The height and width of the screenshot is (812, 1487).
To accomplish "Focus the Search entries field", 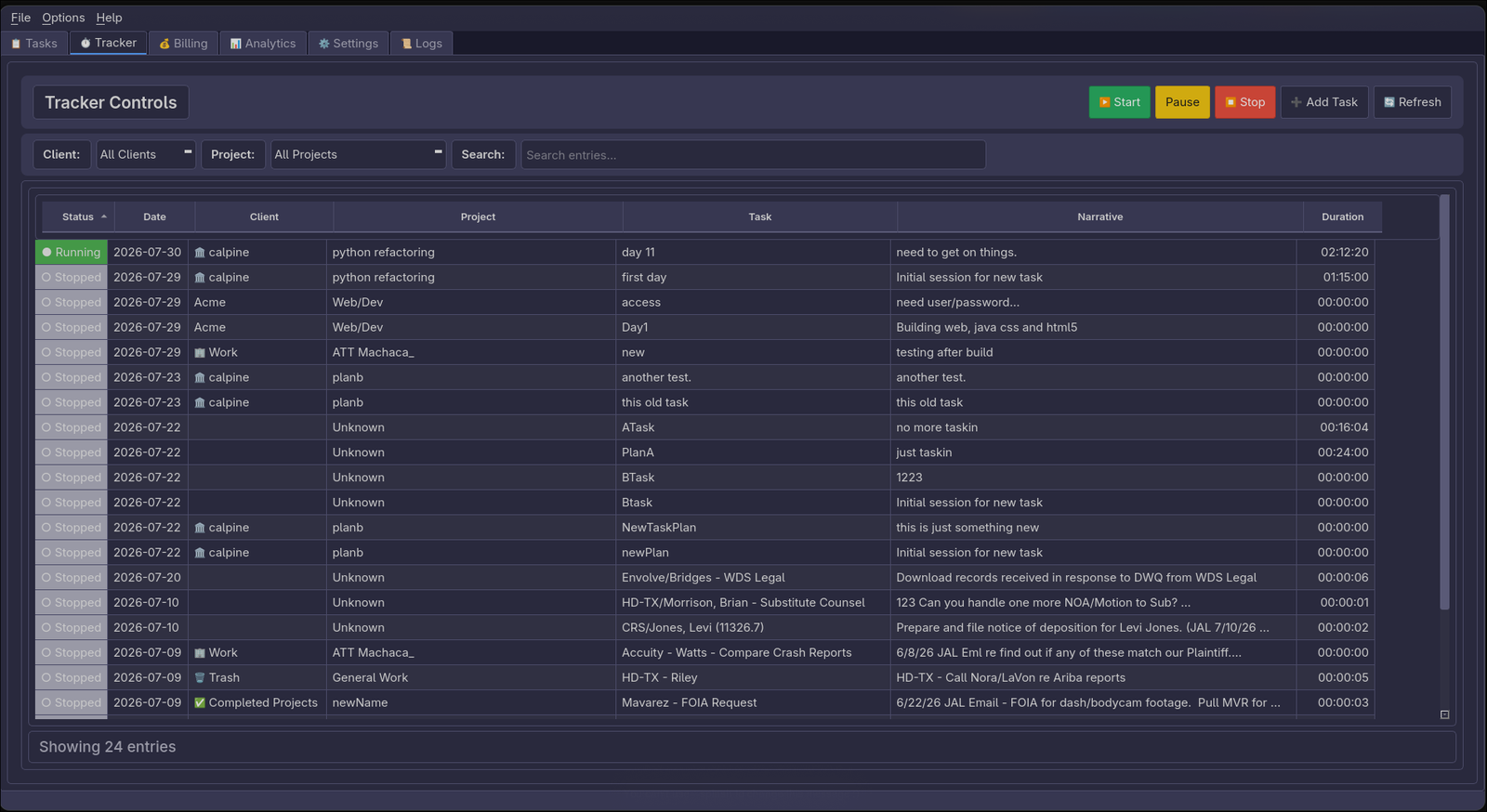I will pyautogui.click(x=753, y=155).
